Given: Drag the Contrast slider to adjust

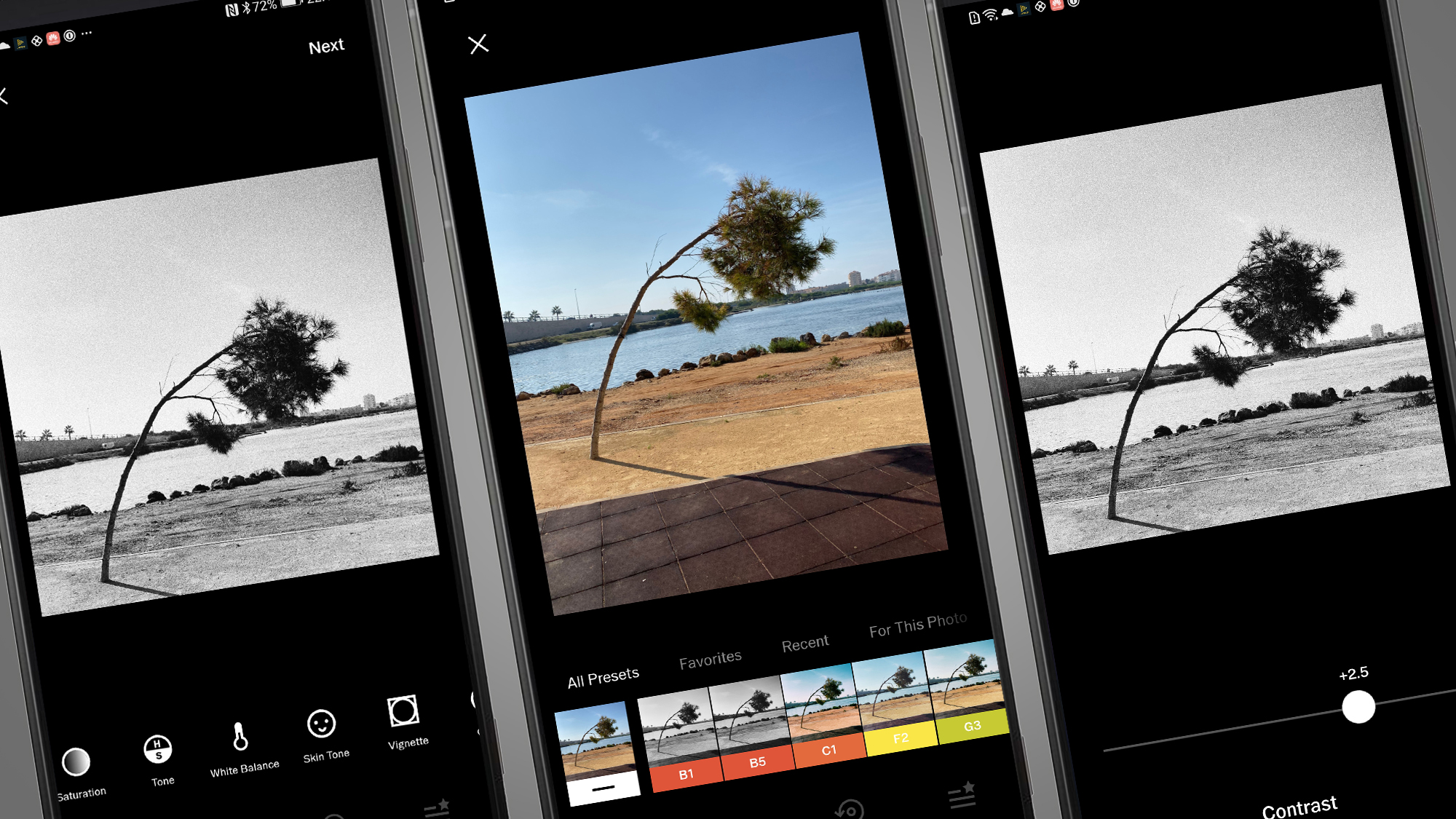Looking at the screenshot, I should (1359, 709).
